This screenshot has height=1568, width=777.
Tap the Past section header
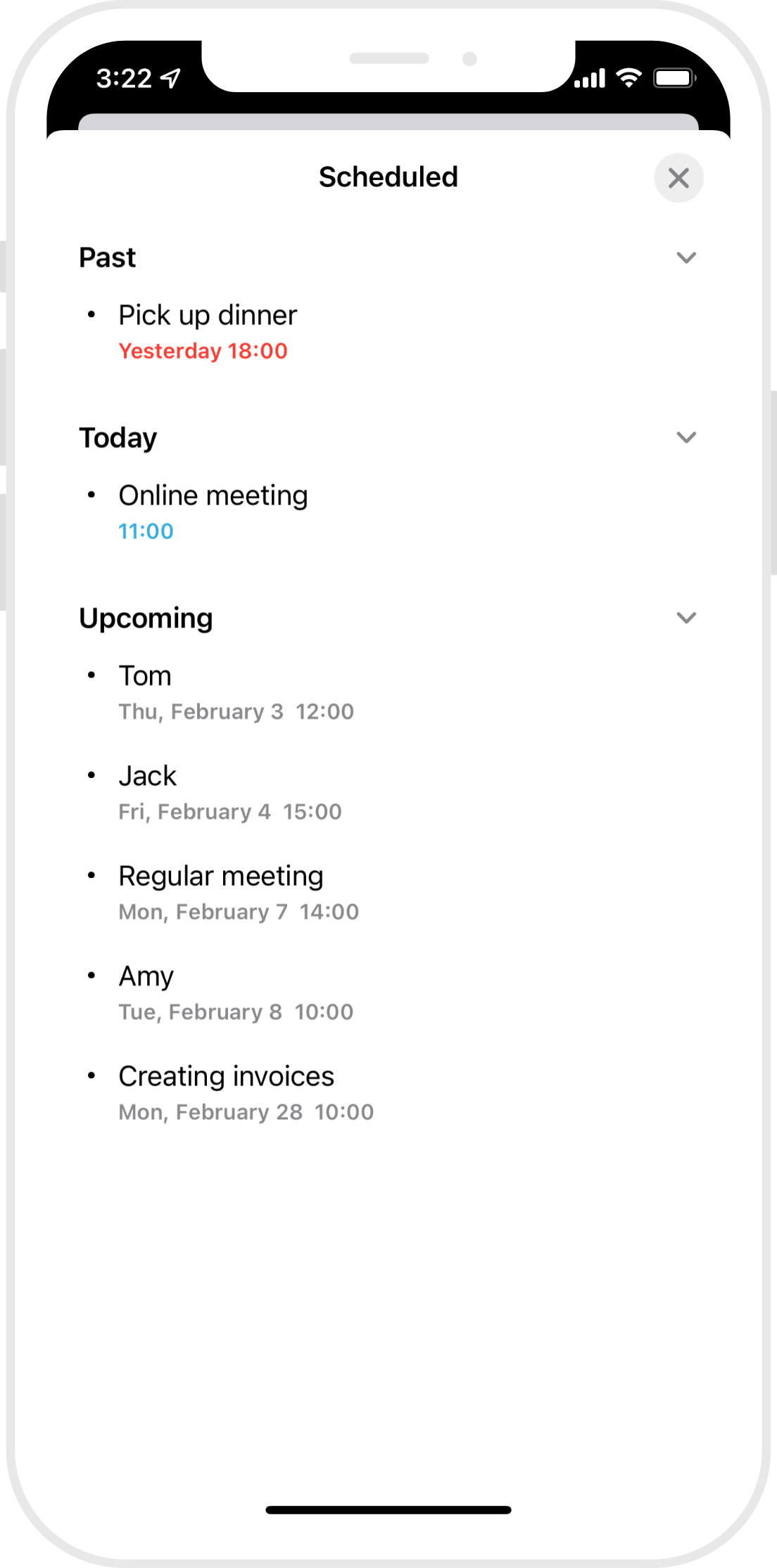click(107, 257)
